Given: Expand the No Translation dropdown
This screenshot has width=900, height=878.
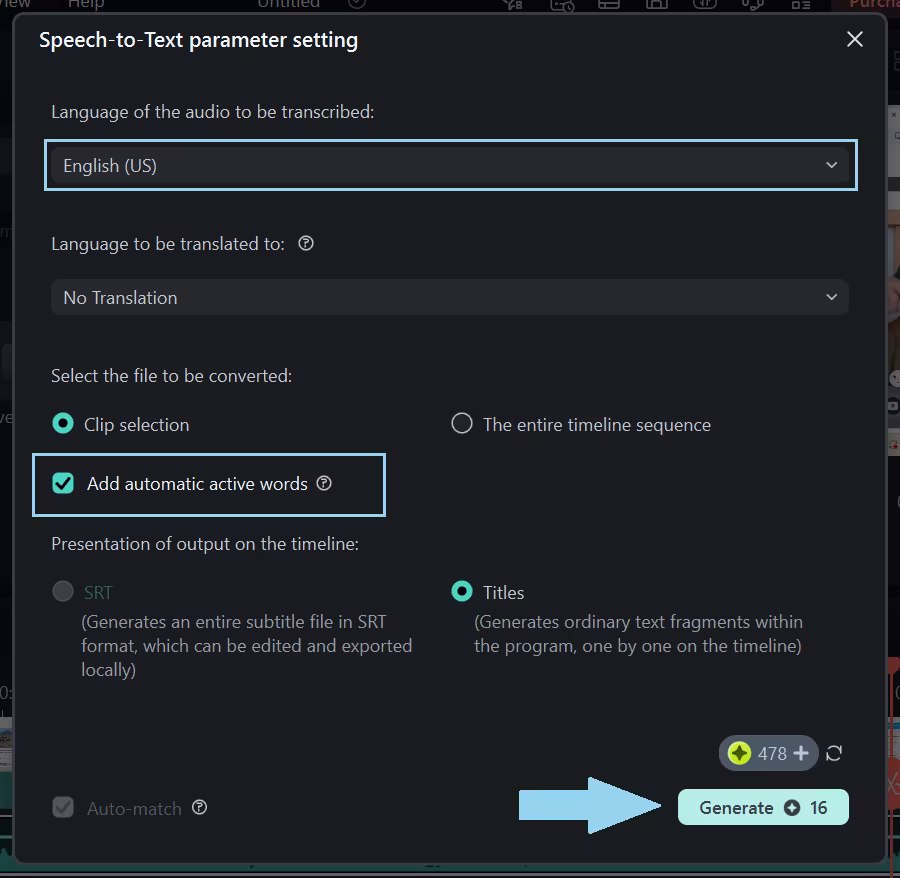Looking at the screenshot, I should point(450,298).
